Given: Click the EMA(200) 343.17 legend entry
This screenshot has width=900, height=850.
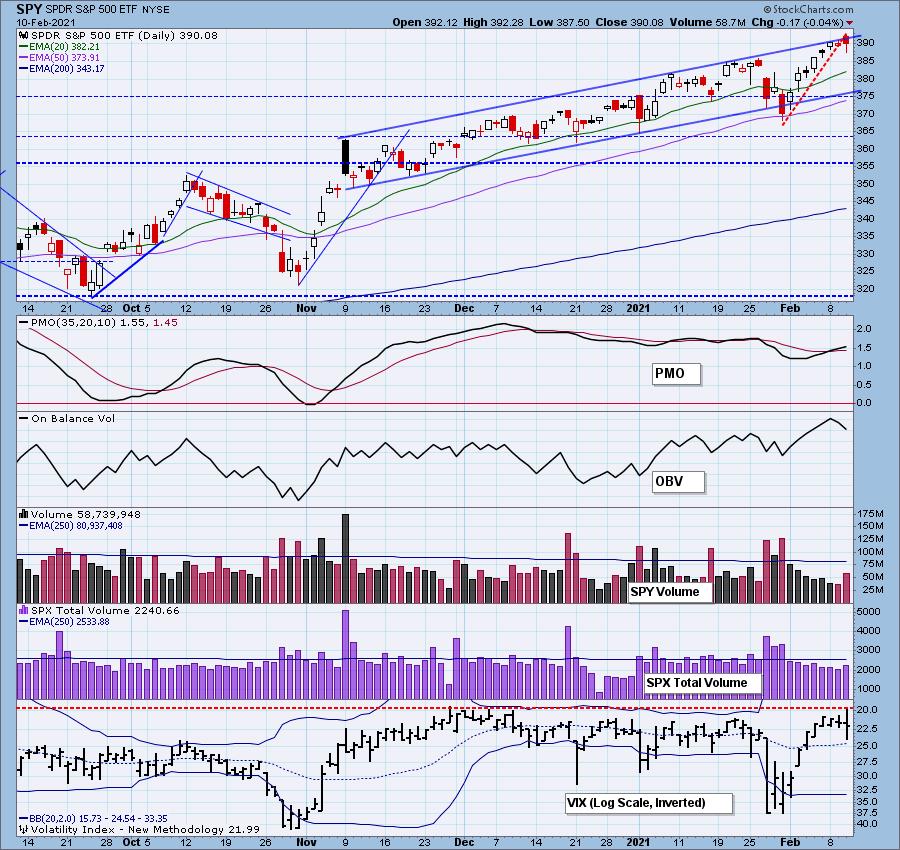Looking at the screenshot, I should (61, 68).
